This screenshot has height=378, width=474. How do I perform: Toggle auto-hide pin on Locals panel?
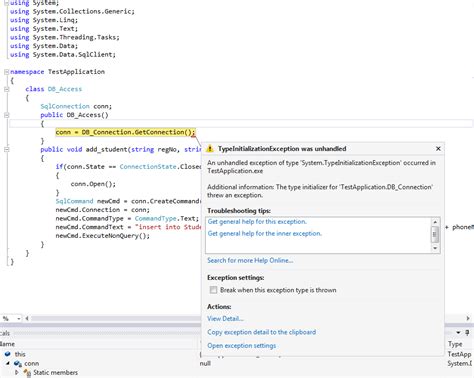(467, 333)
